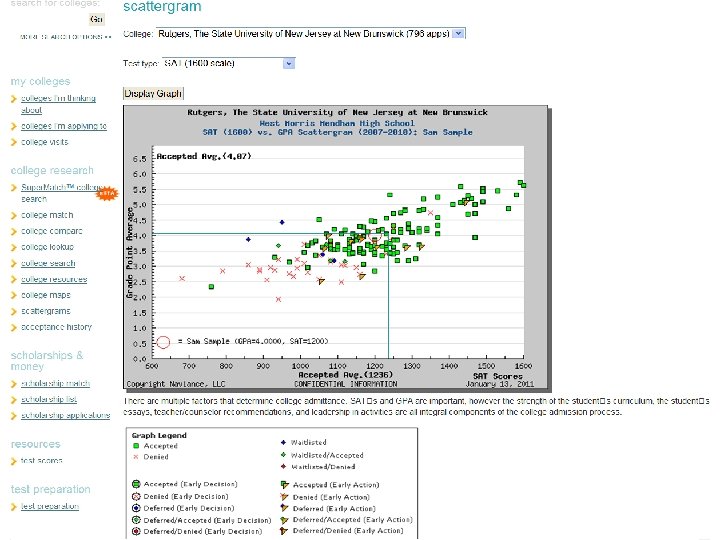Click legend Deferred Early Decision icon
This screenshot has width=720, height=540.
point(136,508)
